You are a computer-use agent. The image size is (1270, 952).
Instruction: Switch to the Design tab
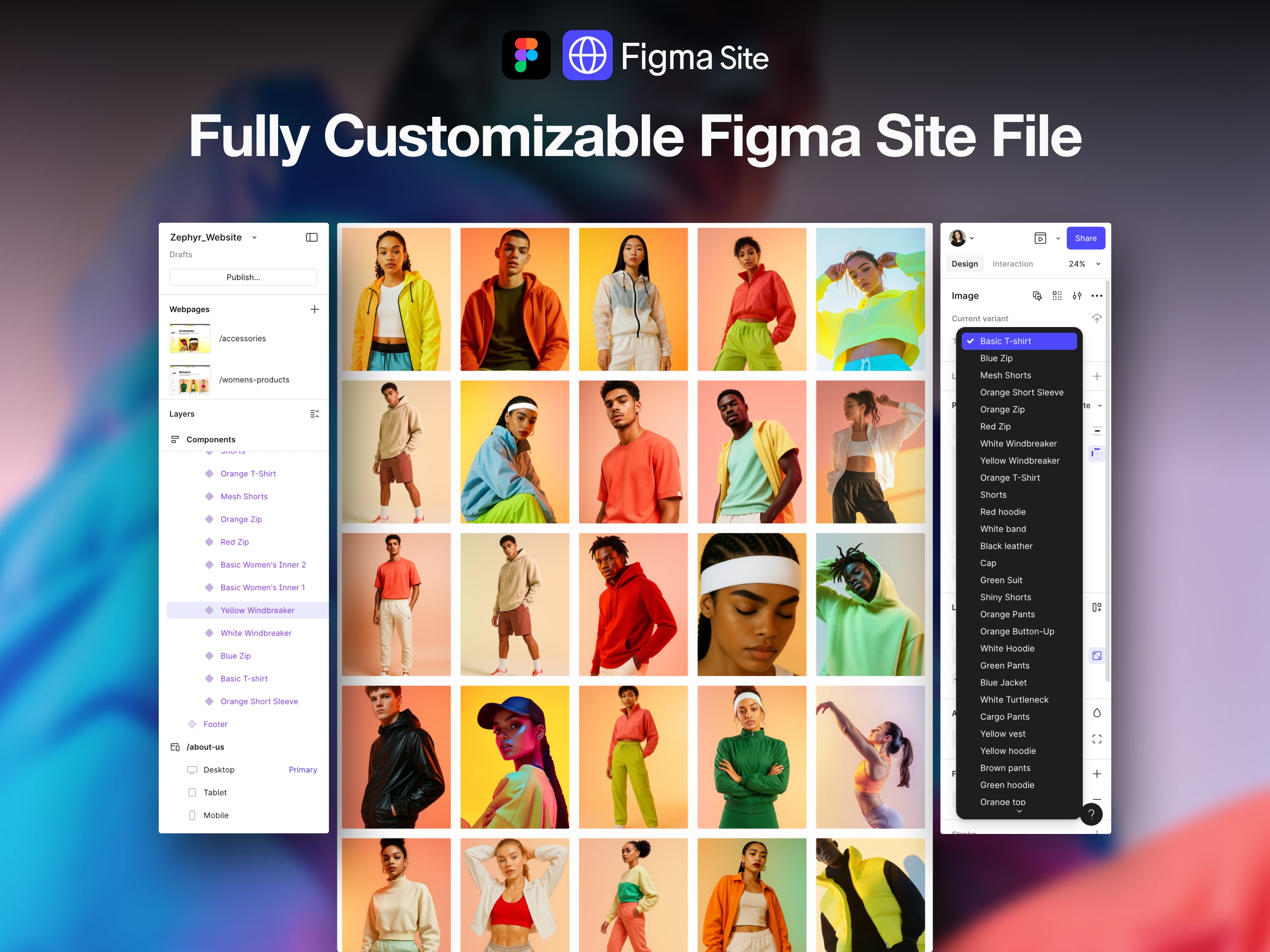pos(964,264)
